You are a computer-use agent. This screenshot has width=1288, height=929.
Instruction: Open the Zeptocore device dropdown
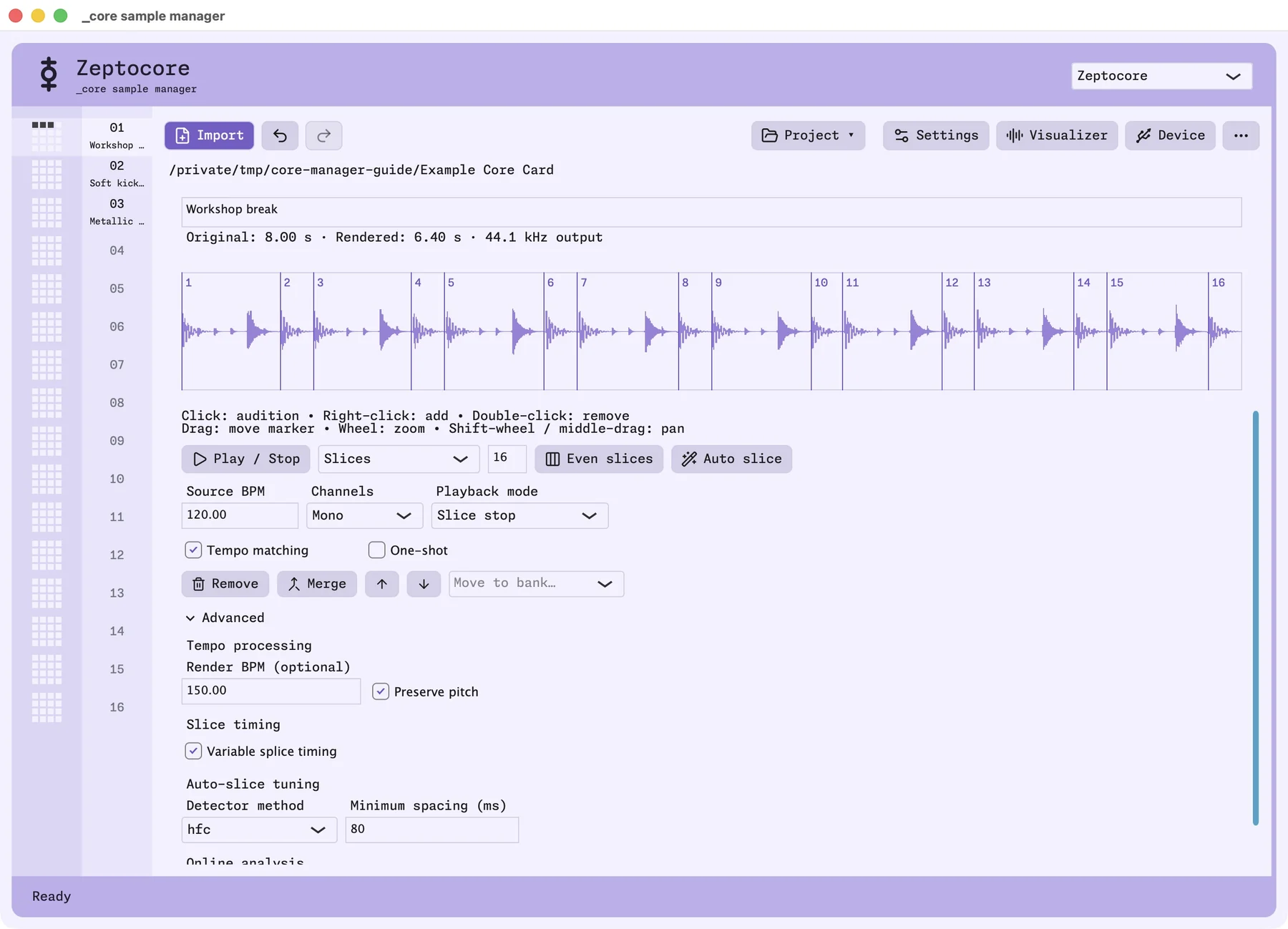pos(1161,76)
